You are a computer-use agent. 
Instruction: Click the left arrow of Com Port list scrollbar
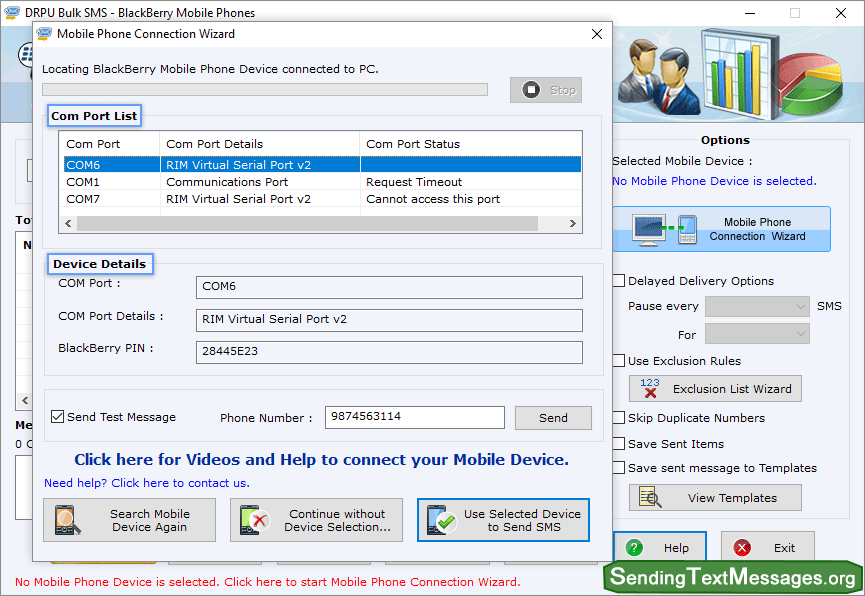[68, 224]
